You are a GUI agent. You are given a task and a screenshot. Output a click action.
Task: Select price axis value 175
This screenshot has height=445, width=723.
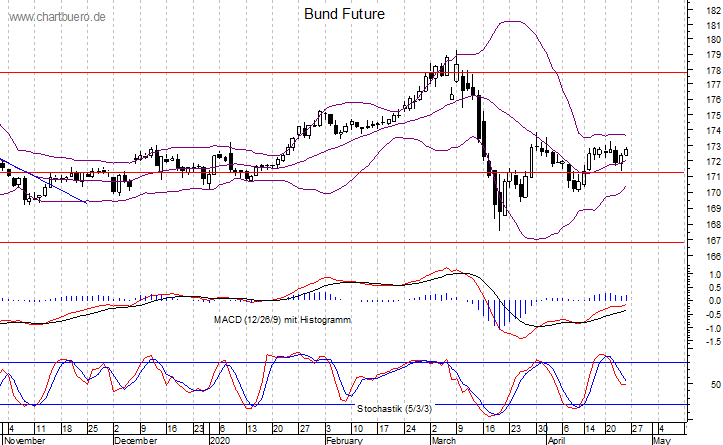click(713, 116)
